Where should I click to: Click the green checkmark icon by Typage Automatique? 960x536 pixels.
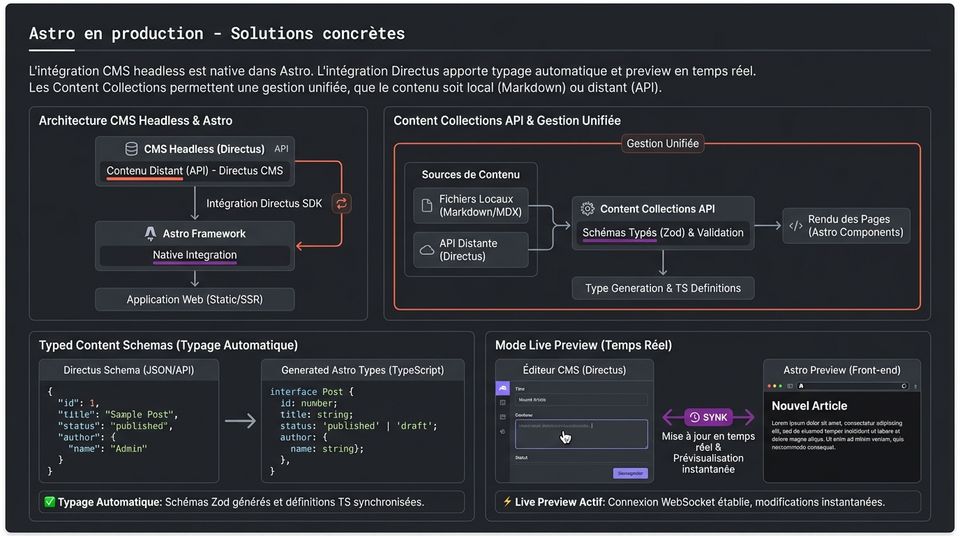[50, 502]
